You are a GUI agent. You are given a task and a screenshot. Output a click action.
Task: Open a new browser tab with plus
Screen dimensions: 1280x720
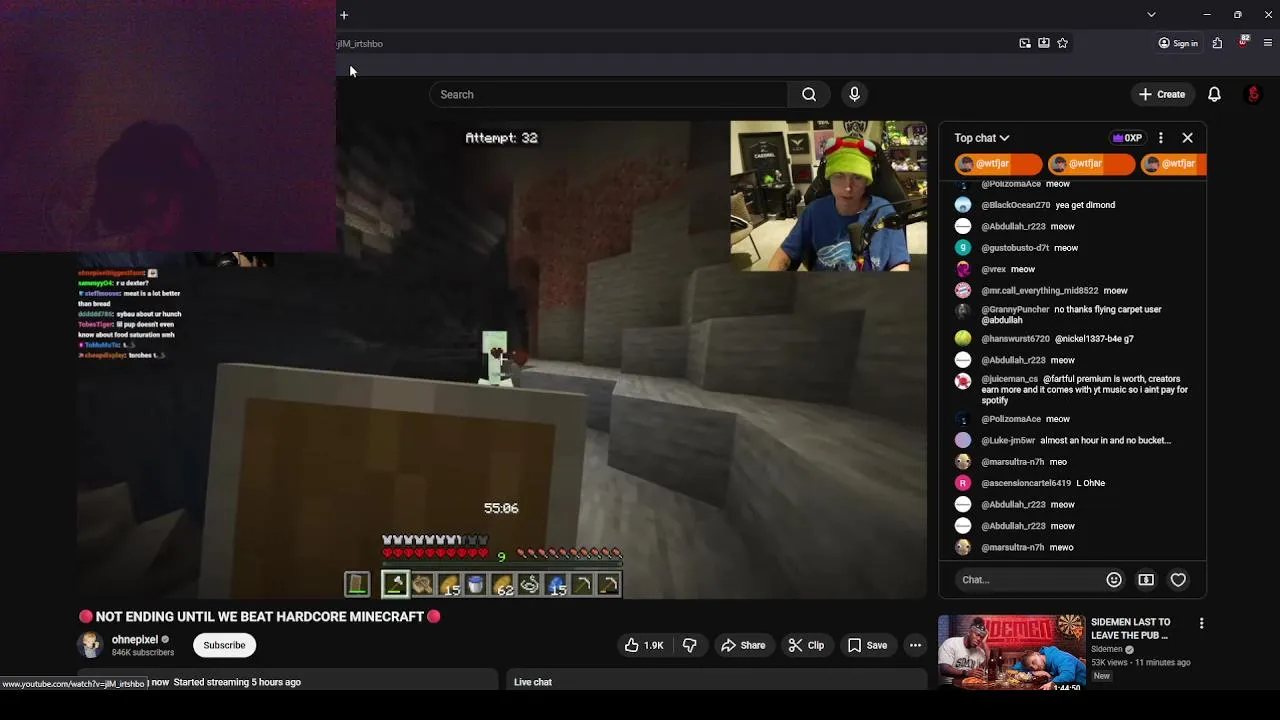click(x=344, y=15)
